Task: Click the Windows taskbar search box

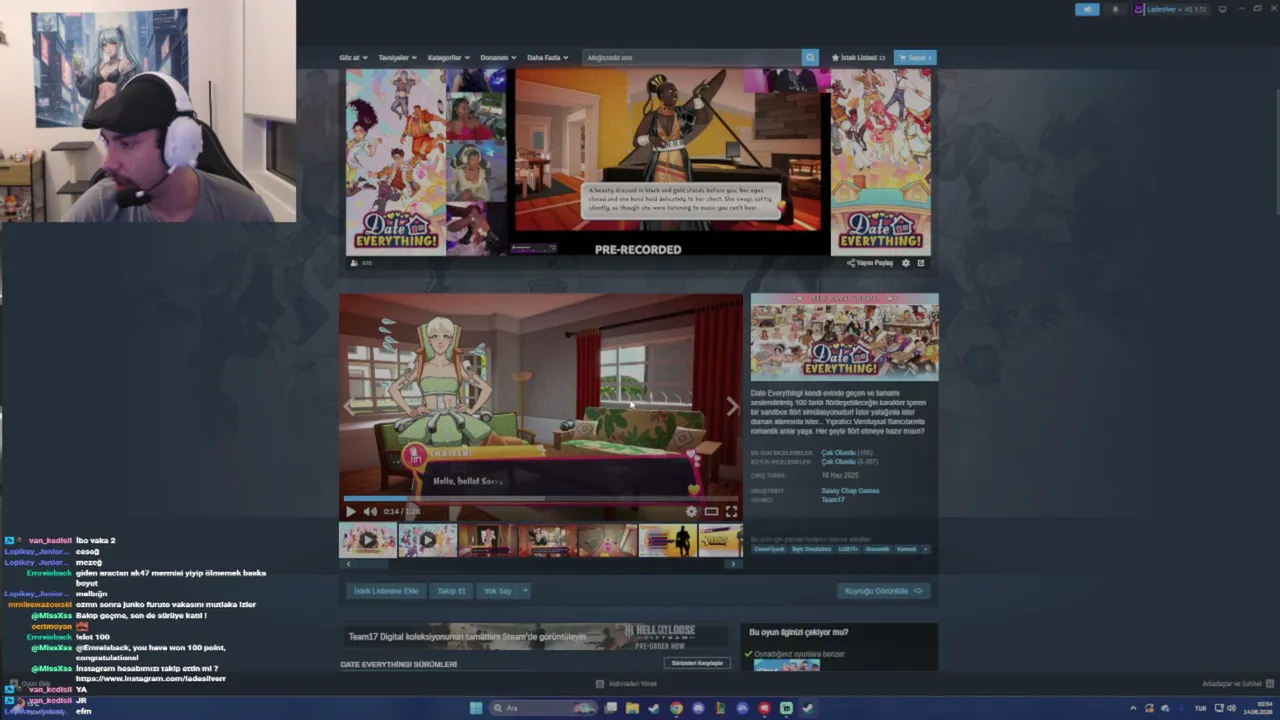Action: (543, 708)
